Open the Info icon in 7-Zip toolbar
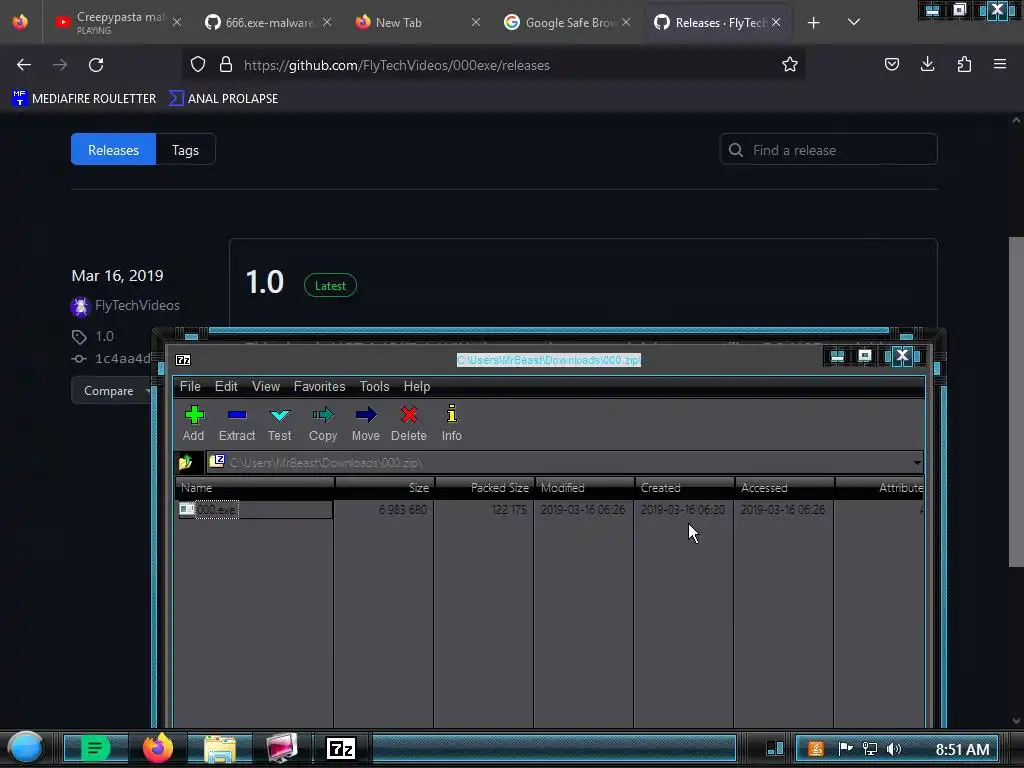The width and height of the screenshot is (1024, 768). 451,423
